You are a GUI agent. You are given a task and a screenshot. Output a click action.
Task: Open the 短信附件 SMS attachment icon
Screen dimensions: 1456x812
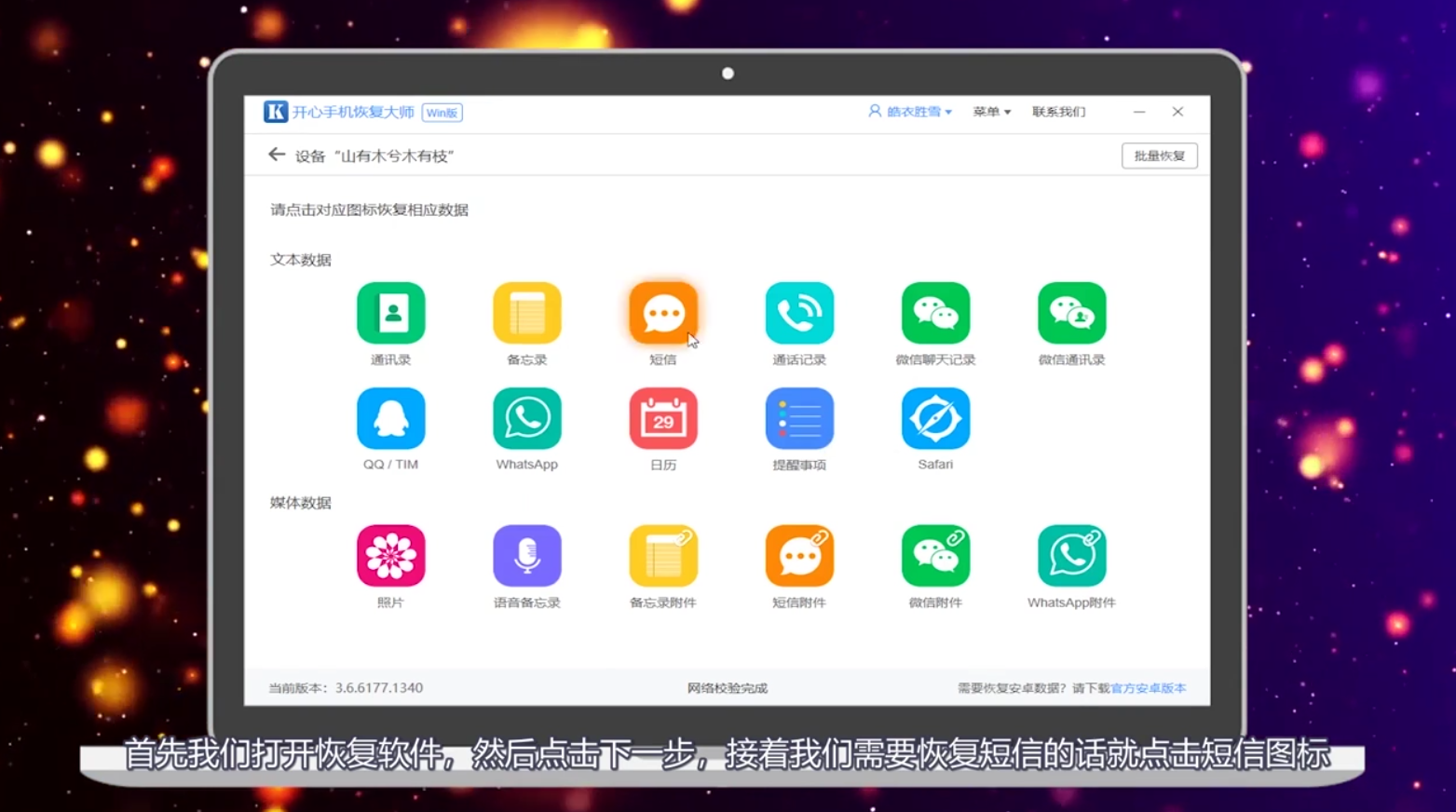pos(799,556)
